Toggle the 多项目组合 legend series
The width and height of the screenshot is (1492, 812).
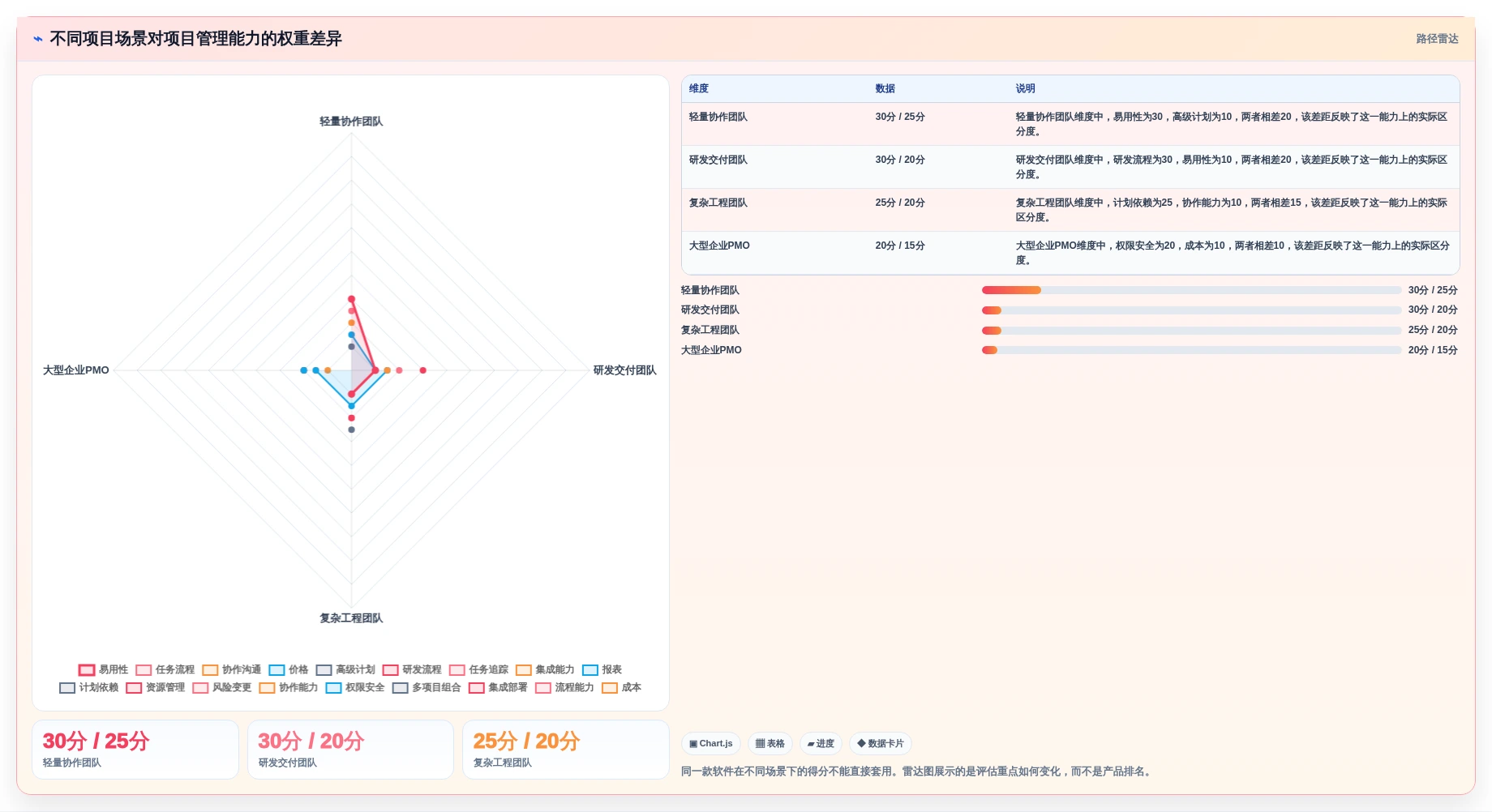click(x=426, y=687)
